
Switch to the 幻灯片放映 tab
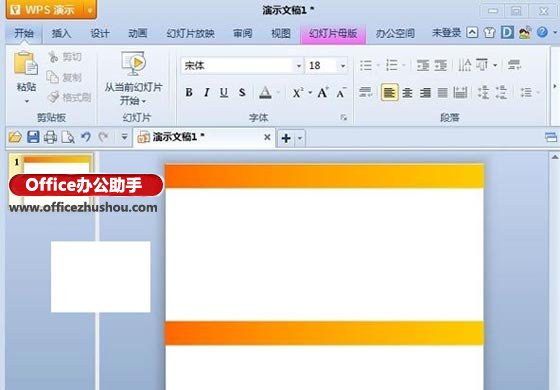(x=191, y=34)
